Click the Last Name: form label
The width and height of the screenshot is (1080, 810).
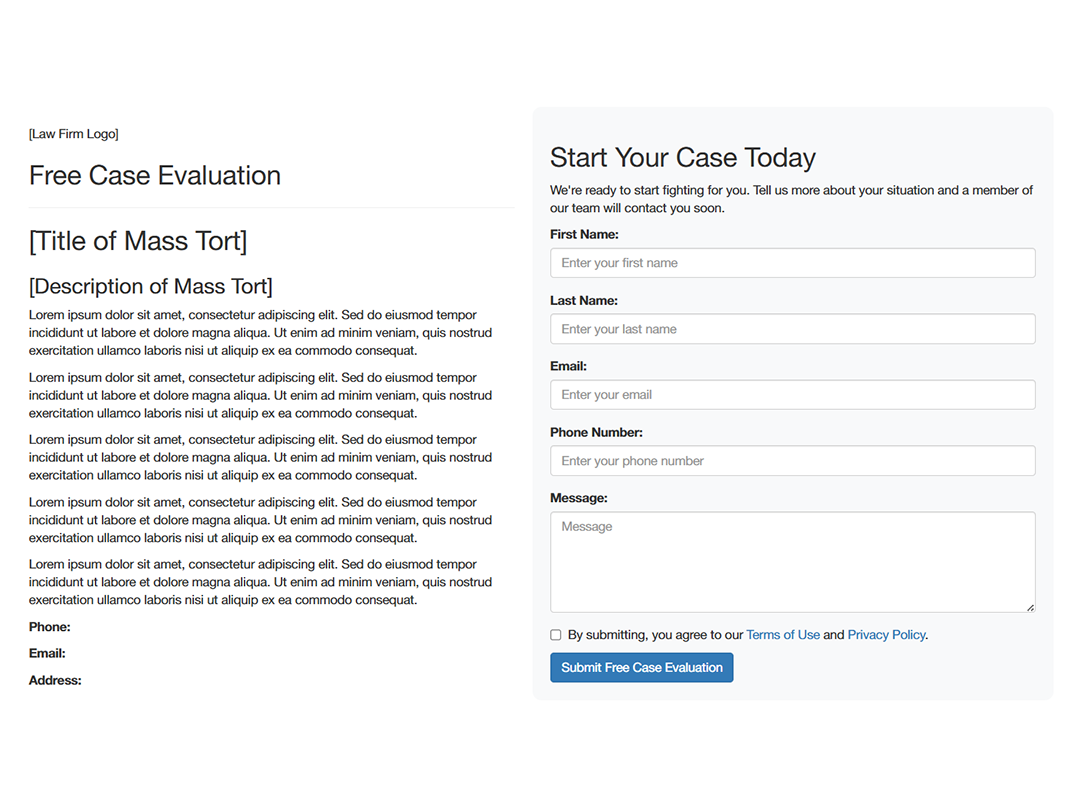584,301
